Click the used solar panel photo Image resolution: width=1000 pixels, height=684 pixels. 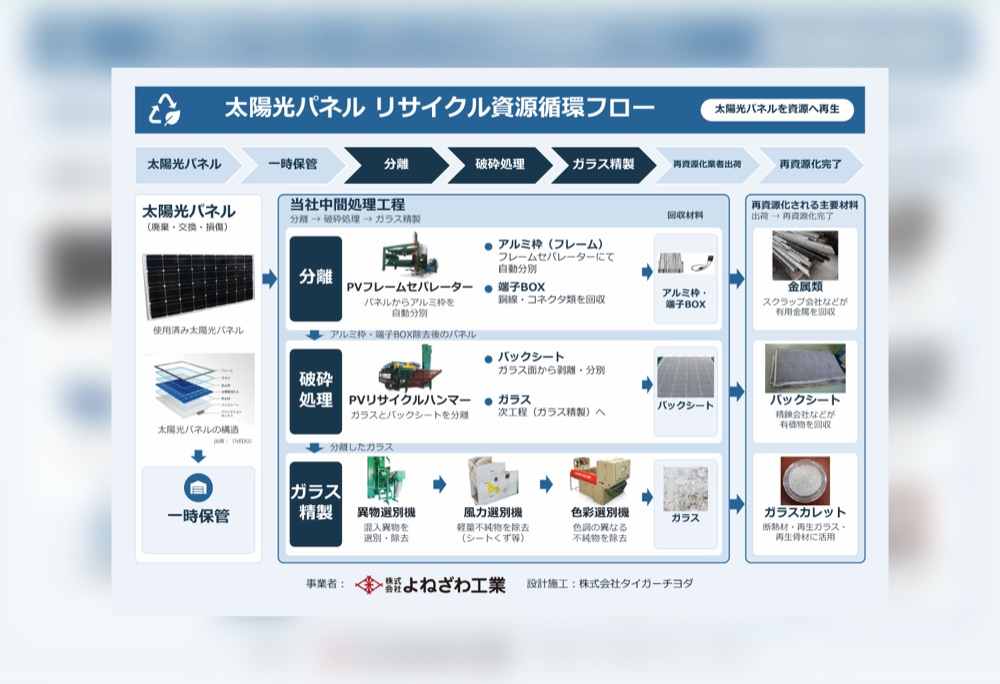(x=198, y=286)
